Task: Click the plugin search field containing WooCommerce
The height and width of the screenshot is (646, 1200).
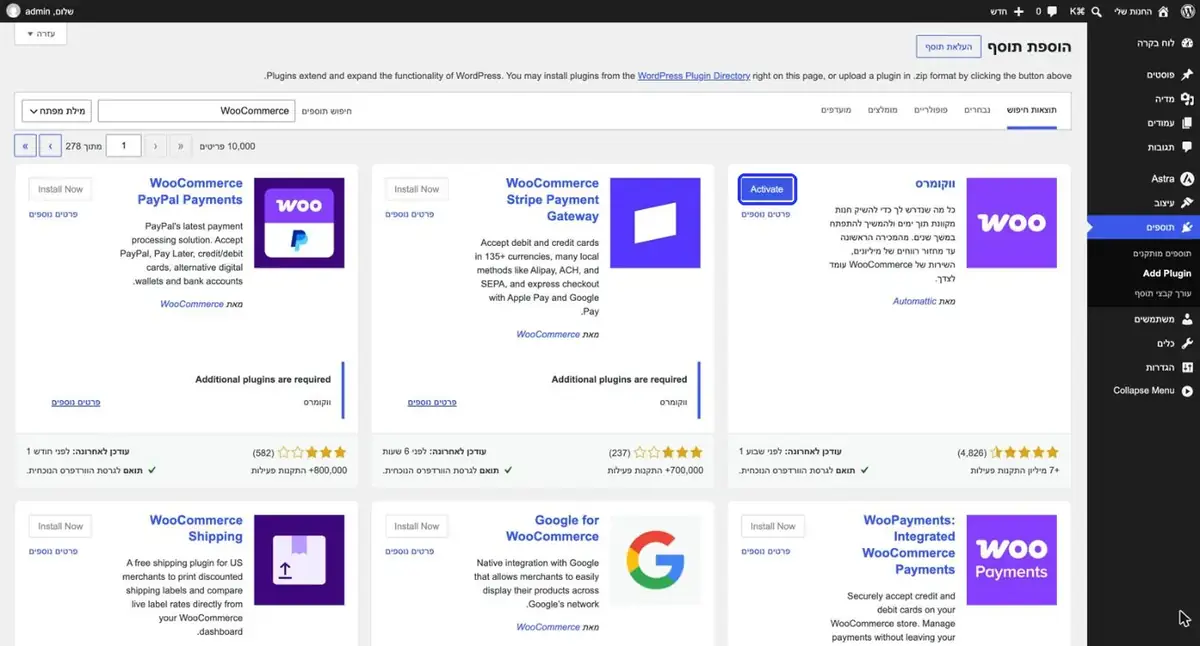Action: click(196, 111)
